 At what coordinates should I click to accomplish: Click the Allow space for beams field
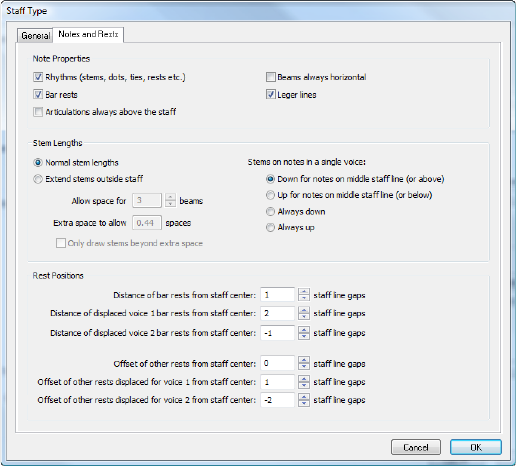(x=147, y=200)
